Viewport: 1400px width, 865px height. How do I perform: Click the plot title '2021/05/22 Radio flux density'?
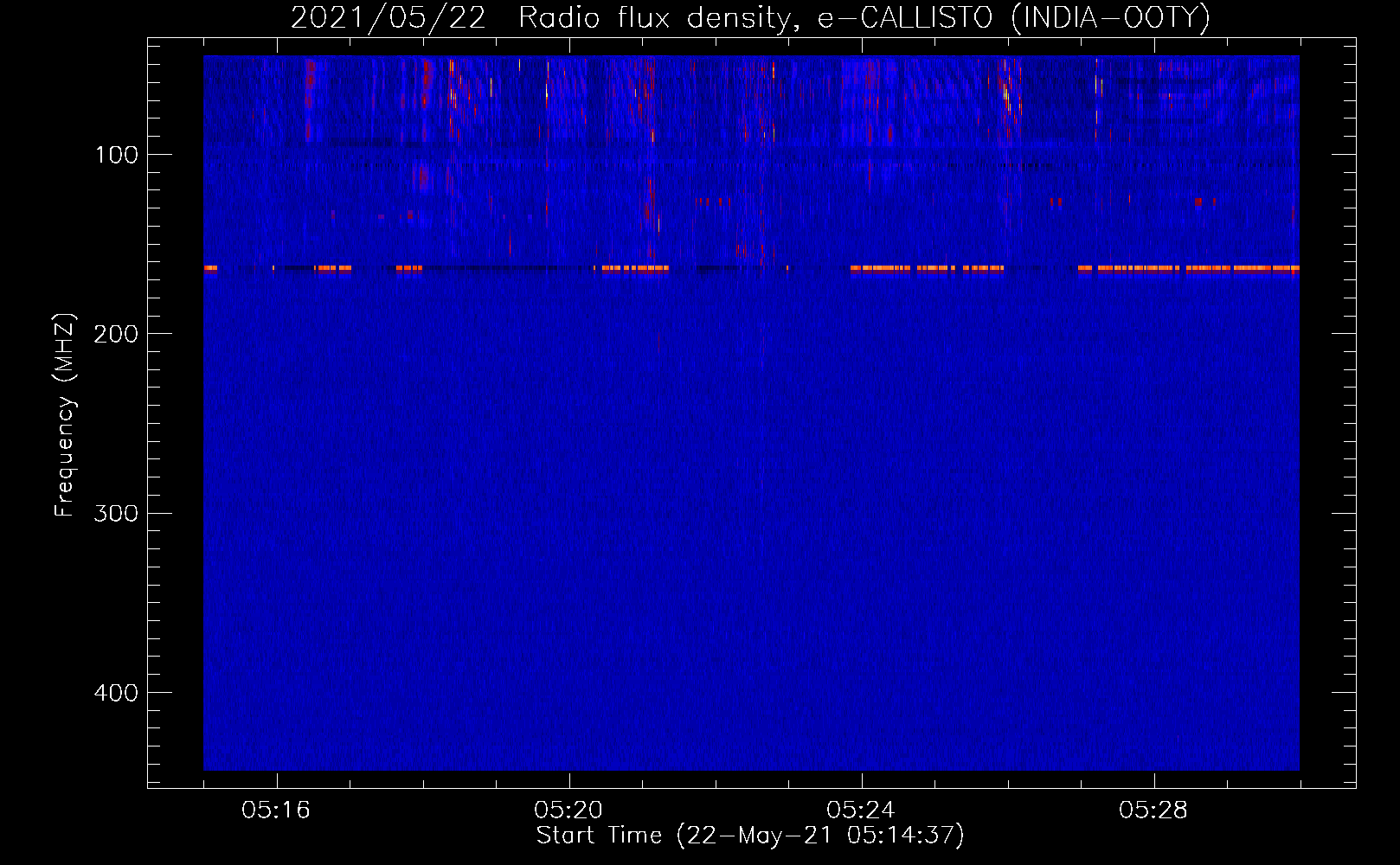click(750, 17)
